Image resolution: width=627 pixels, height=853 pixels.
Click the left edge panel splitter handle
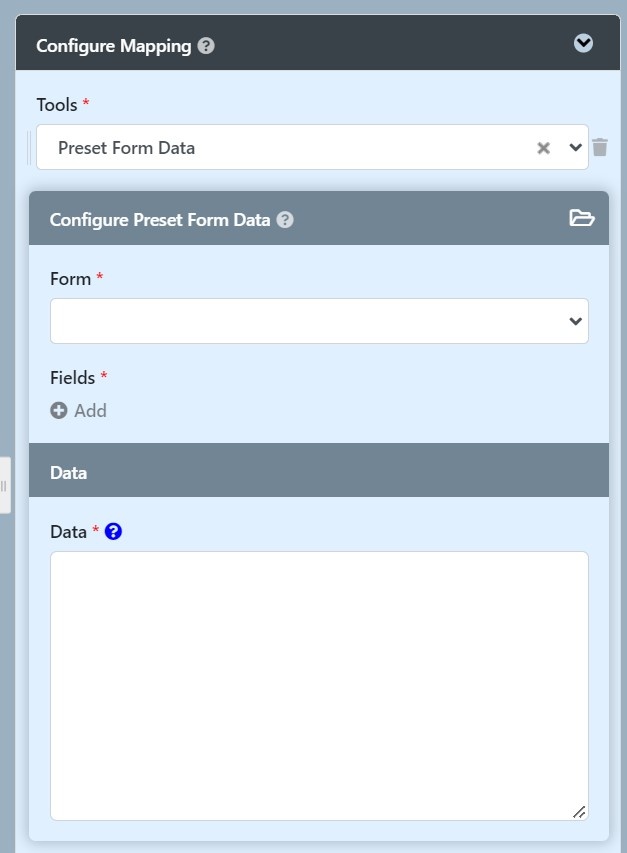click(x=4, y=486)
